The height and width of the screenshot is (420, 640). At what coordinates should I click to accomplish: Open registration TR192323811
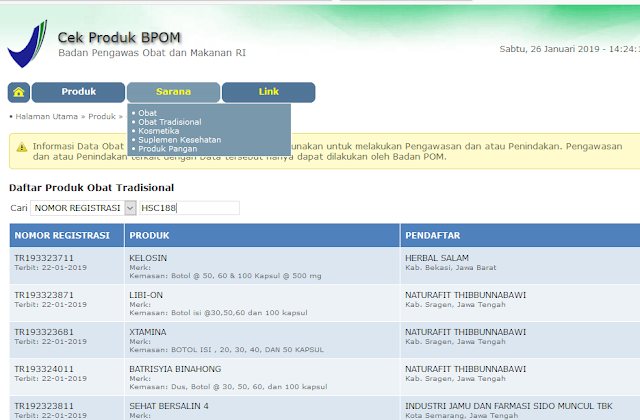44,406
